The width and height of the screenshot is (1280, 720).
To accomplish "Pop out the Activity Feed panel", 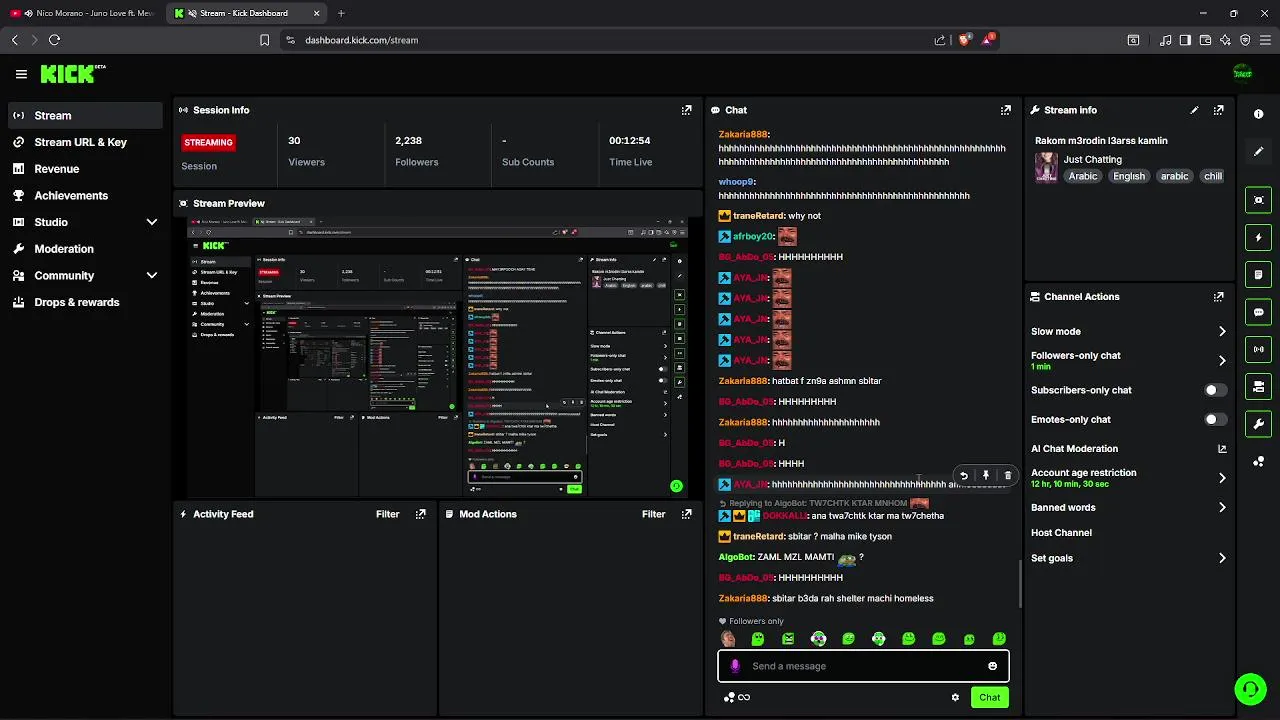I will [x=420, y=514].
